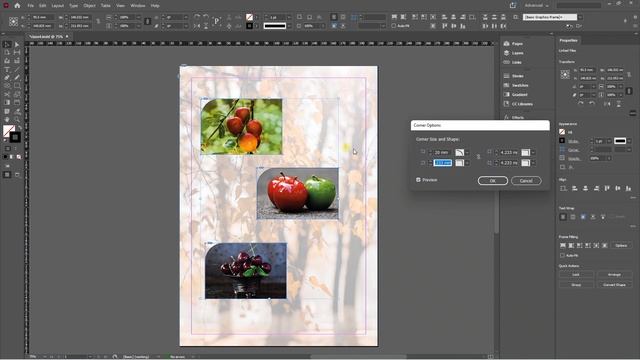Click OK in Corner Options dialog
Viewport: 640px width, 360px height.
click(493, 181)
